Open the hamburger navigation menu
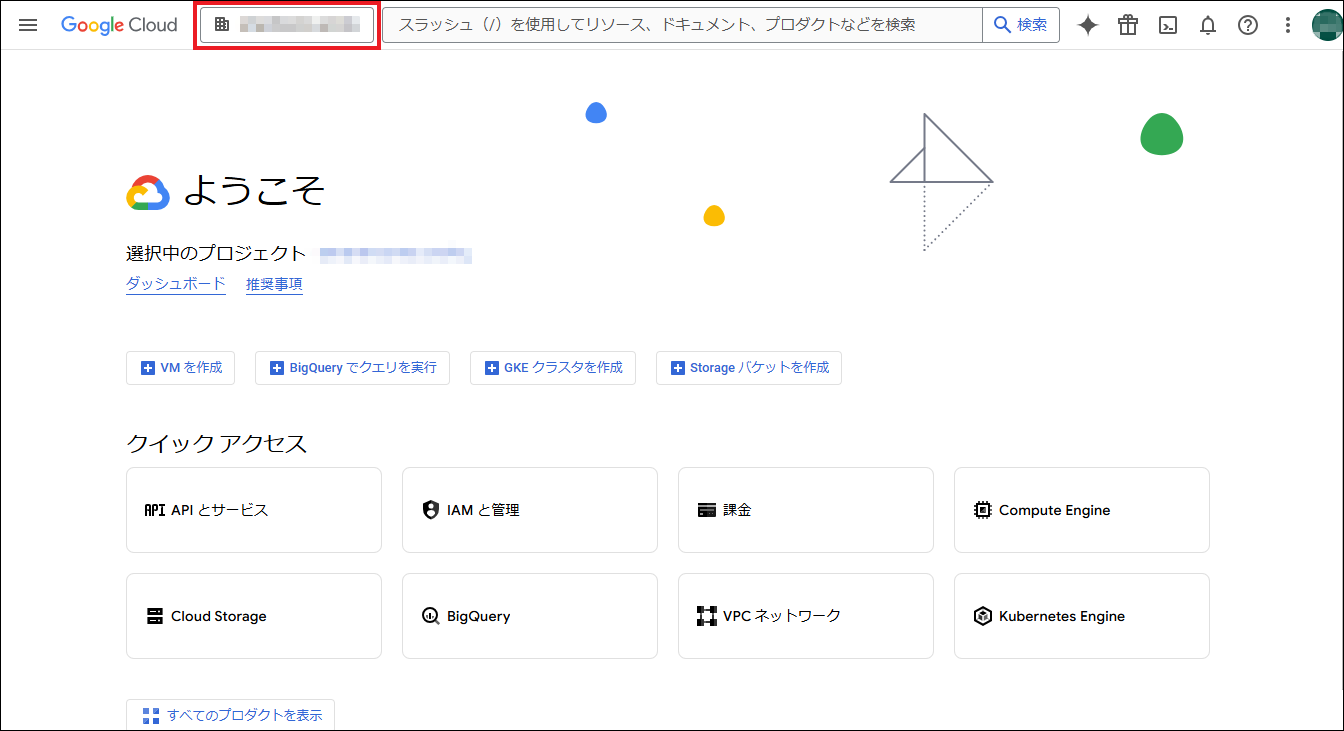Screen dimensions: 1344x731 [x=28, y=25]
